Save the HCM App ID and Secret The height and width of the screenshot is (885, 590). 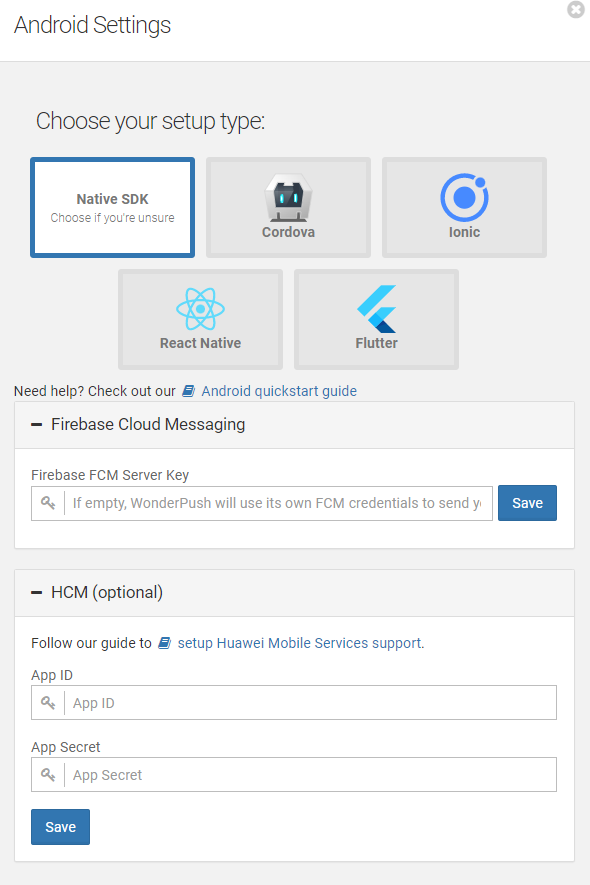tap(60, 827)
